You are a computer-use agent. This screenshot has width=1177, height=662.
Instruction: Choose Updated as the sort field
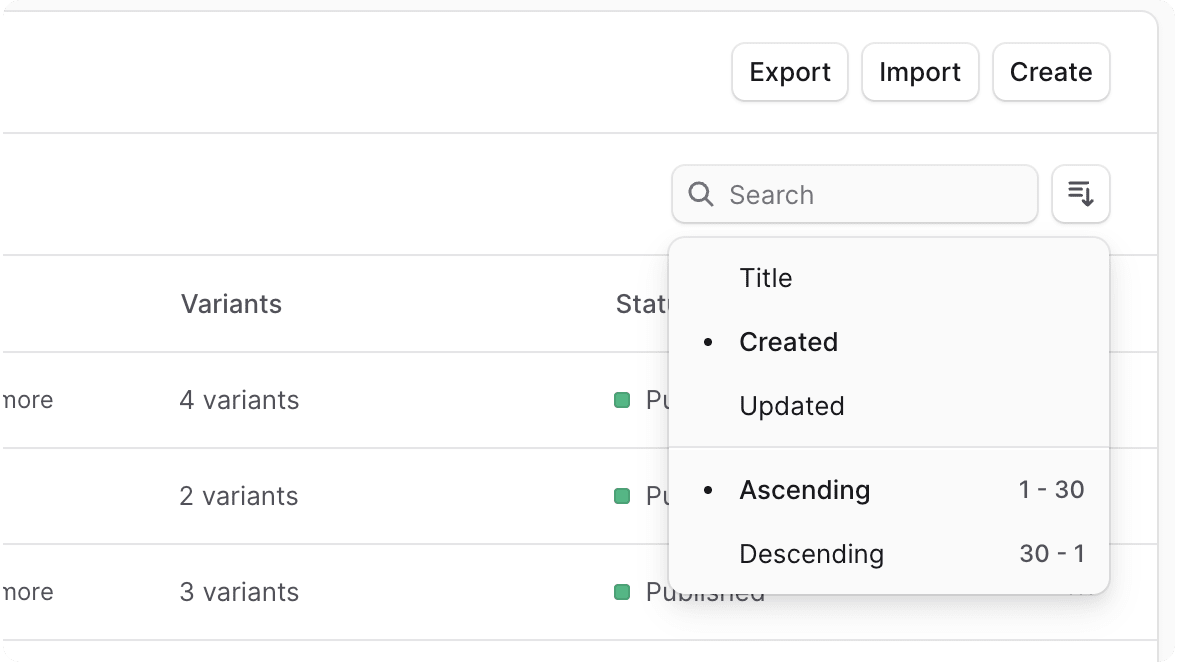point(792,406)
